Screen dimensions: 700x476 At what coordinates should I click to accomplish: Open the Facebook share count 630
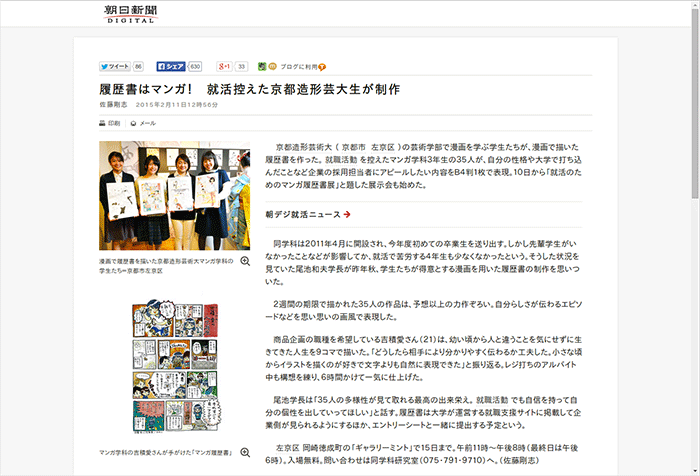195,67
